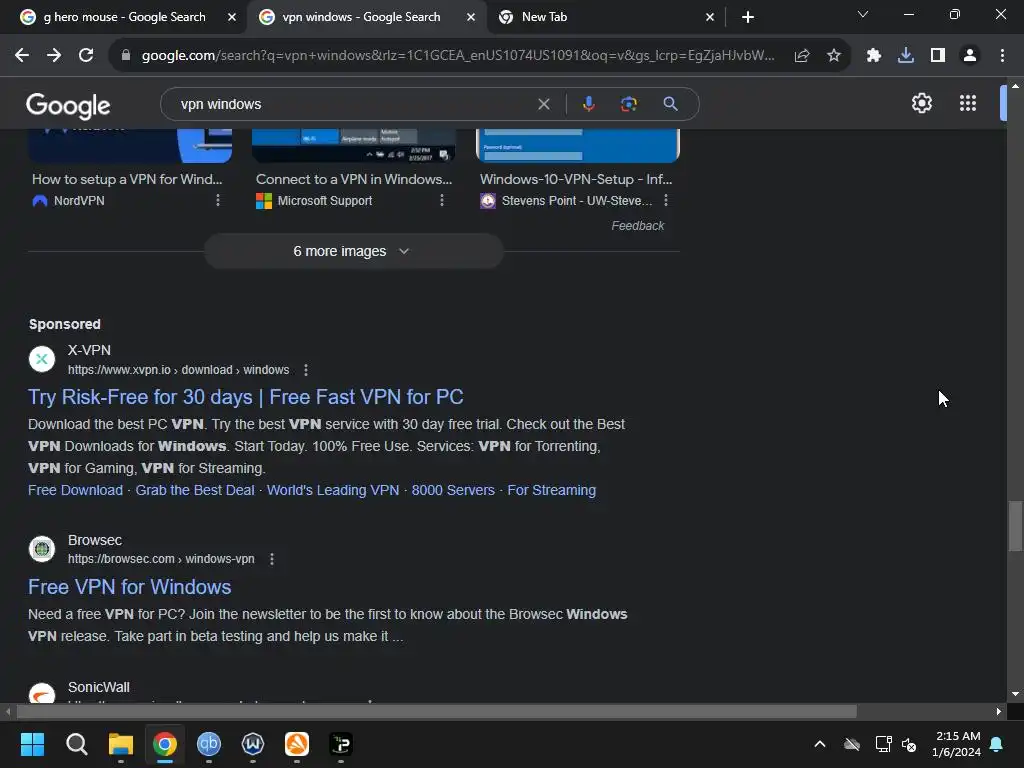1024x768 pixels.
Task: Reload the current page
Action: pos(86,56)
